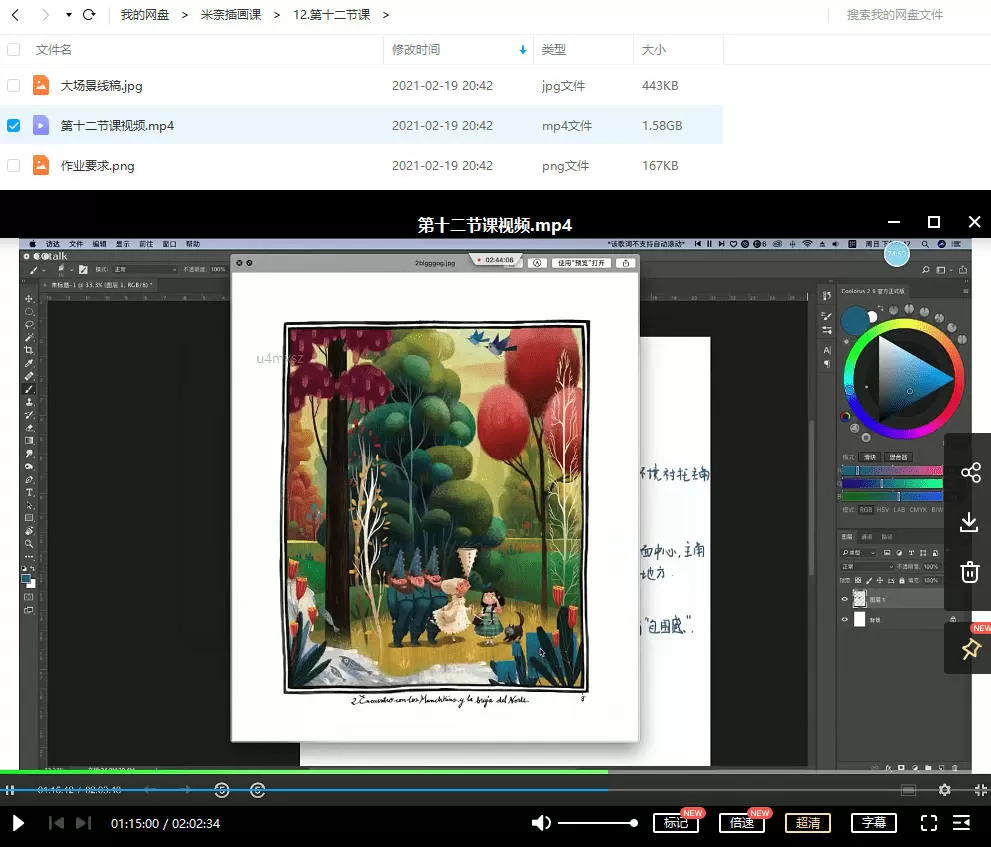Click the share icon in the right sidebar
This screenshot has height=847, width=991.
click(969, 472)
